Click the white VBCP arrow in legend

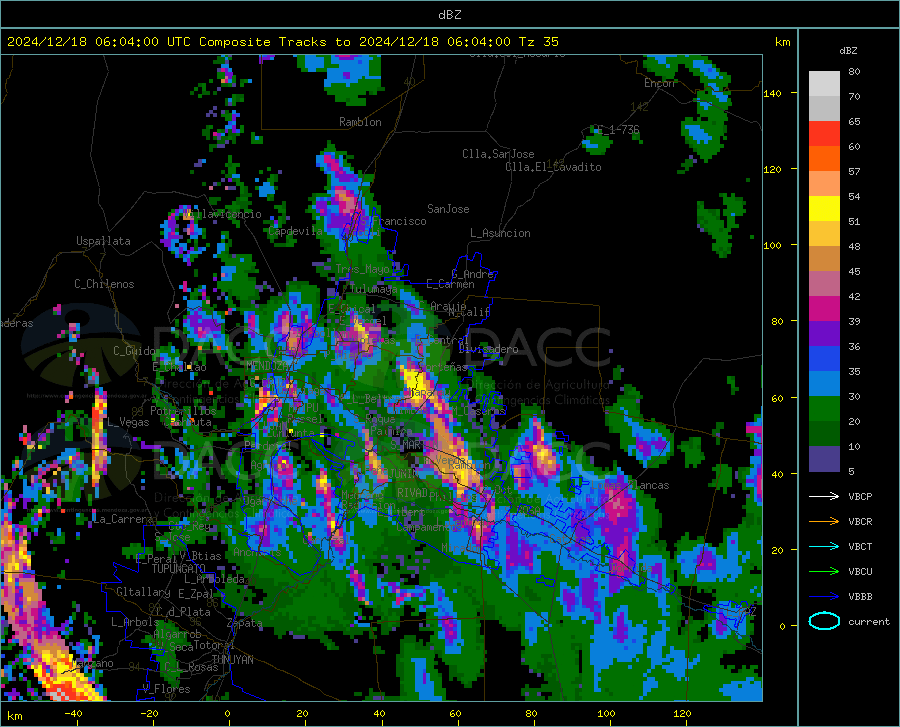[824, 496]
